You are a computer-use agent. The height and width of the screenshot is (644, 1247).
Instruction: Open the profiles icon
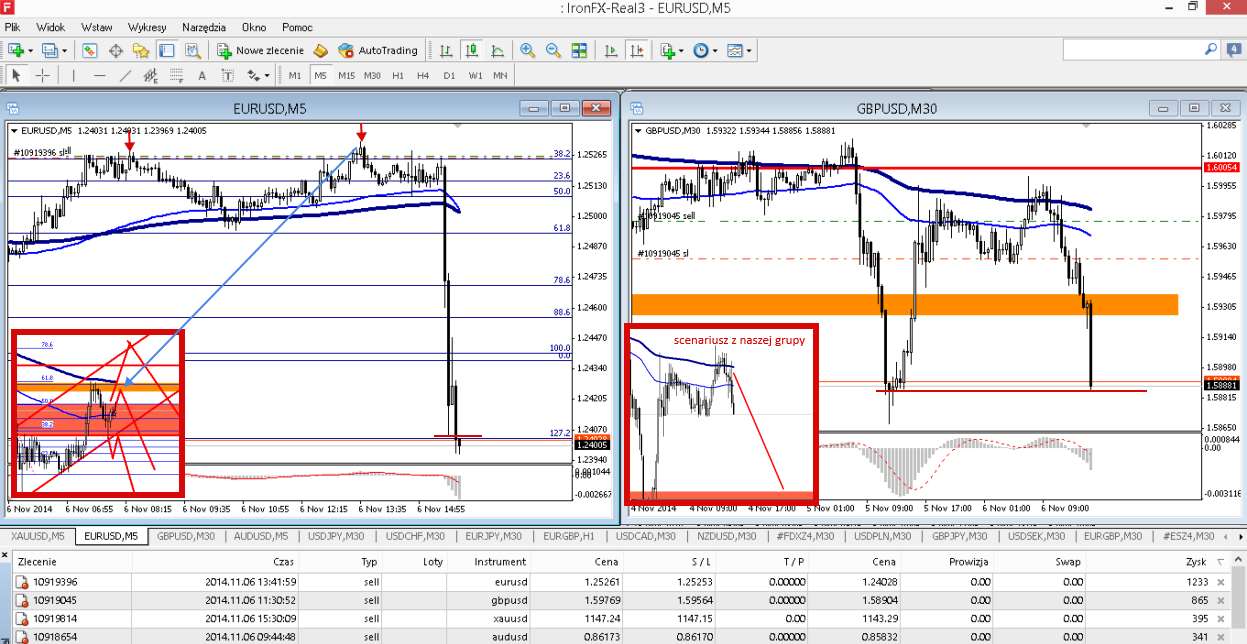point(50,50)
